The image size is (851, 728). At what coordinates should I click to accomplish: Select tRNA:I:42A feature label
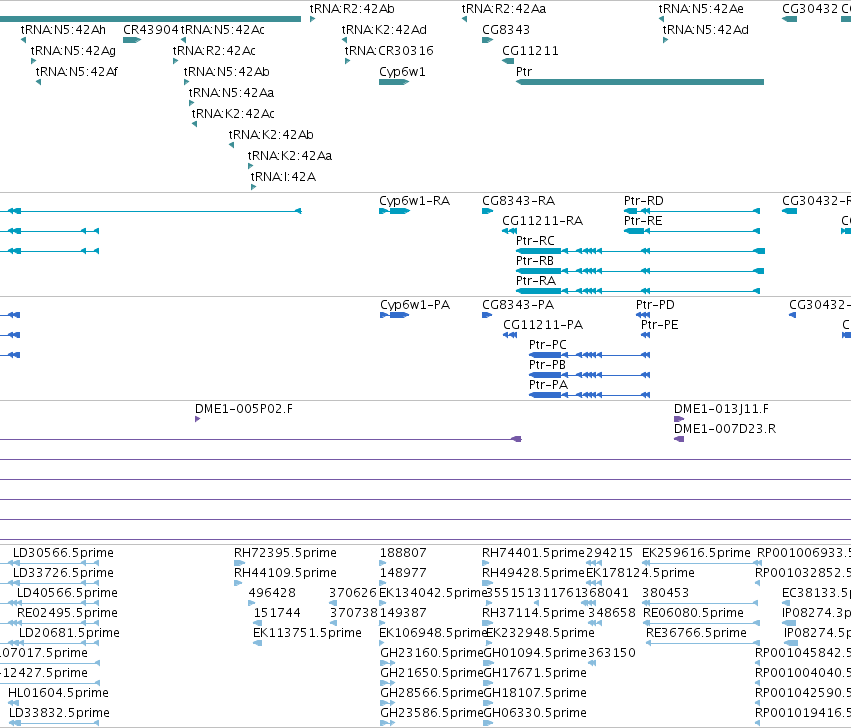283,176
